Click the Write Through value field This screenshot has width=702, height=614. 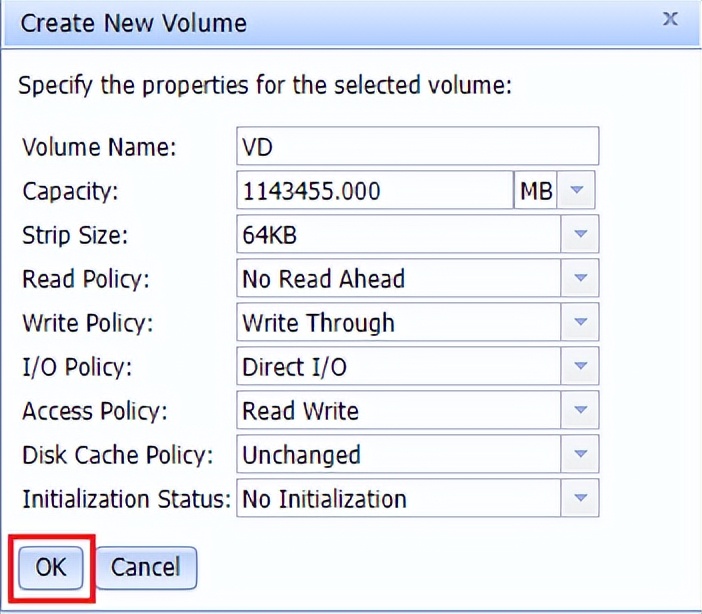click(x=398, y=322)
